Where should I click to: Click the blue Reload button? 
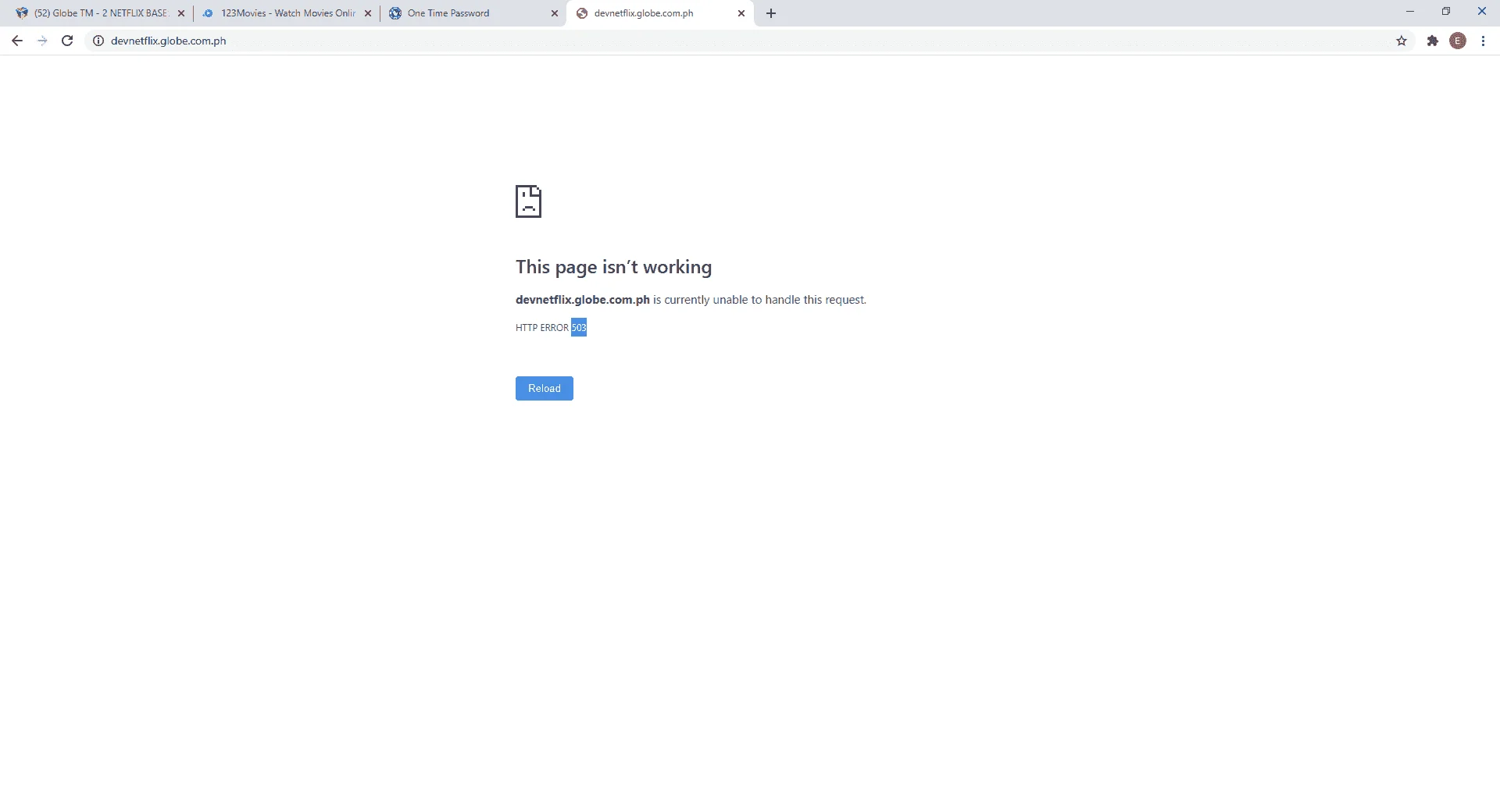tap(545, 388)
